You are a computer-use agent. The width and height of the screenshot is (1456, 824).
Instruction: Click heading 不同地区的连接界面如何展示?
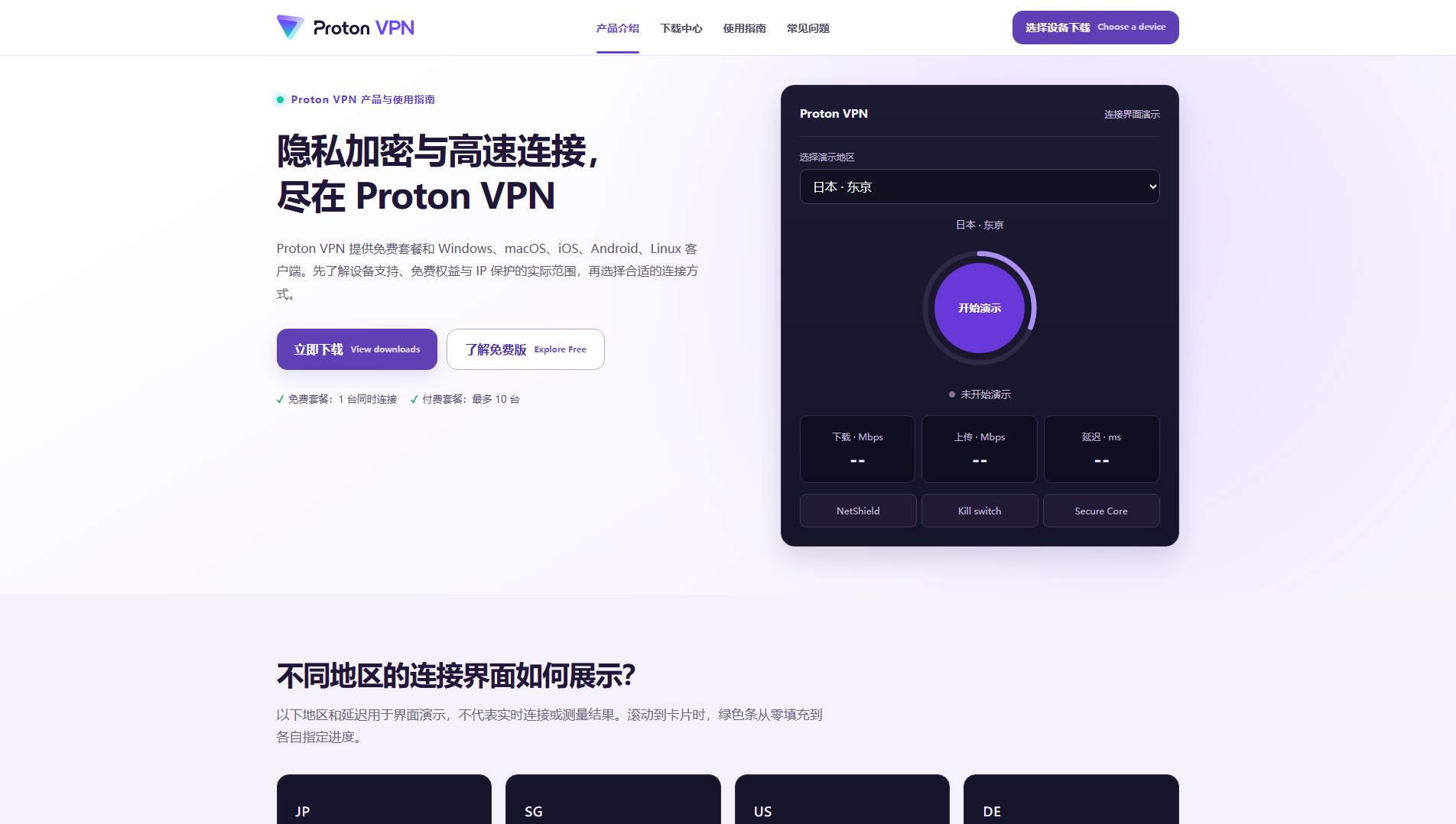pos(457,676)
